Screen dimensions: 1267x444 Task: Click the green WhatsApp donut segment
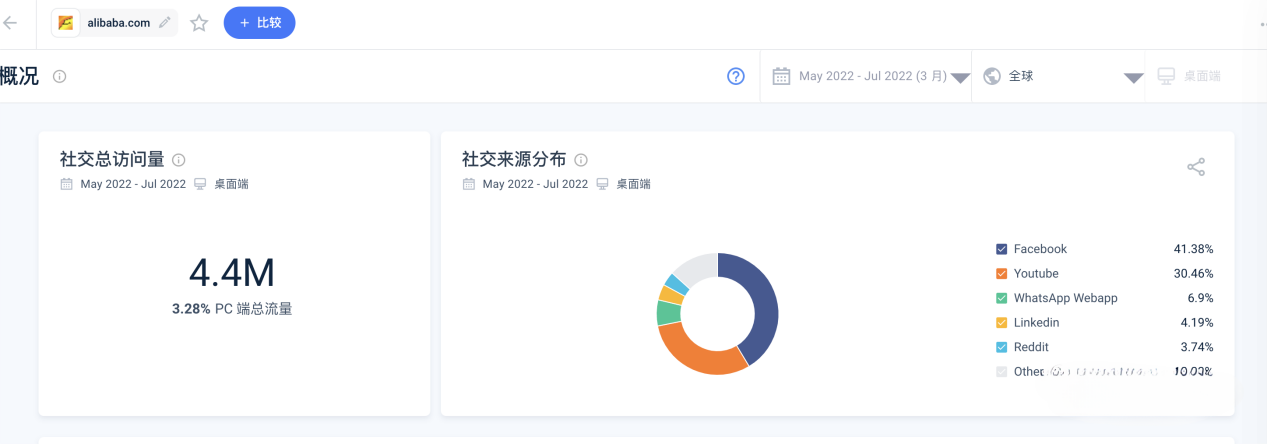click(668, 313)
